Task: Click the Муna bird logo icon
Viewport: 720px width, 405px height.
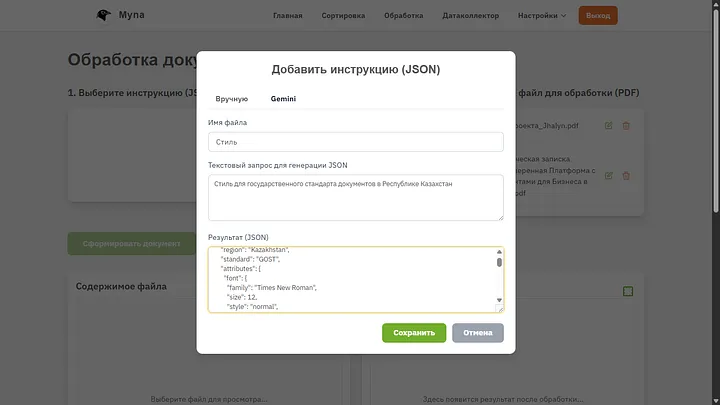Action: 103,15
